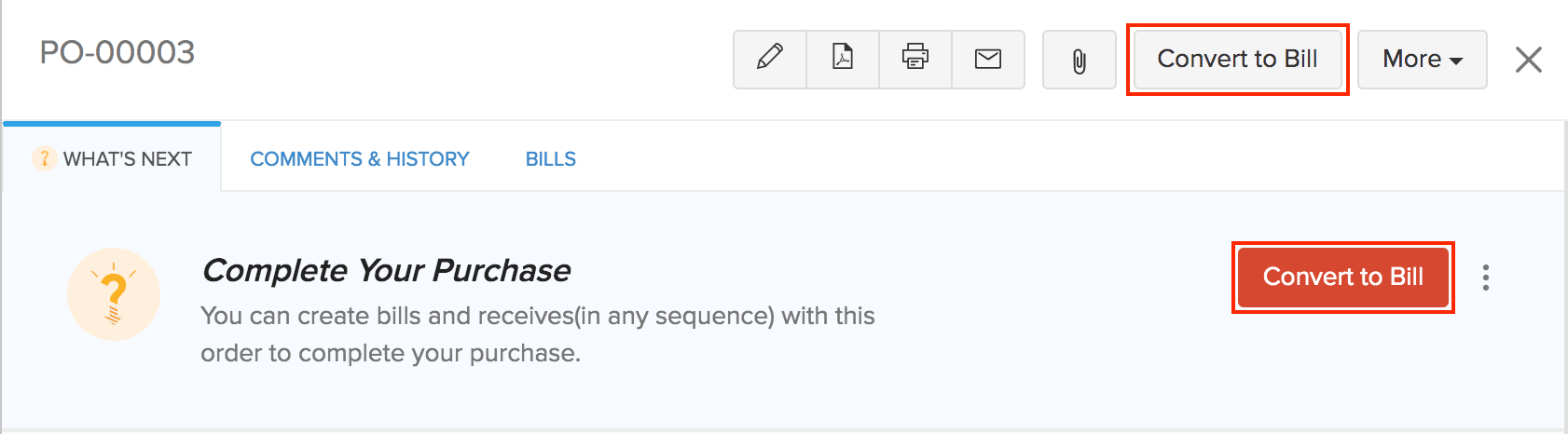Click the caret arrow beside More
This screenshot has width=1568, height=434.
(1456, 61)
